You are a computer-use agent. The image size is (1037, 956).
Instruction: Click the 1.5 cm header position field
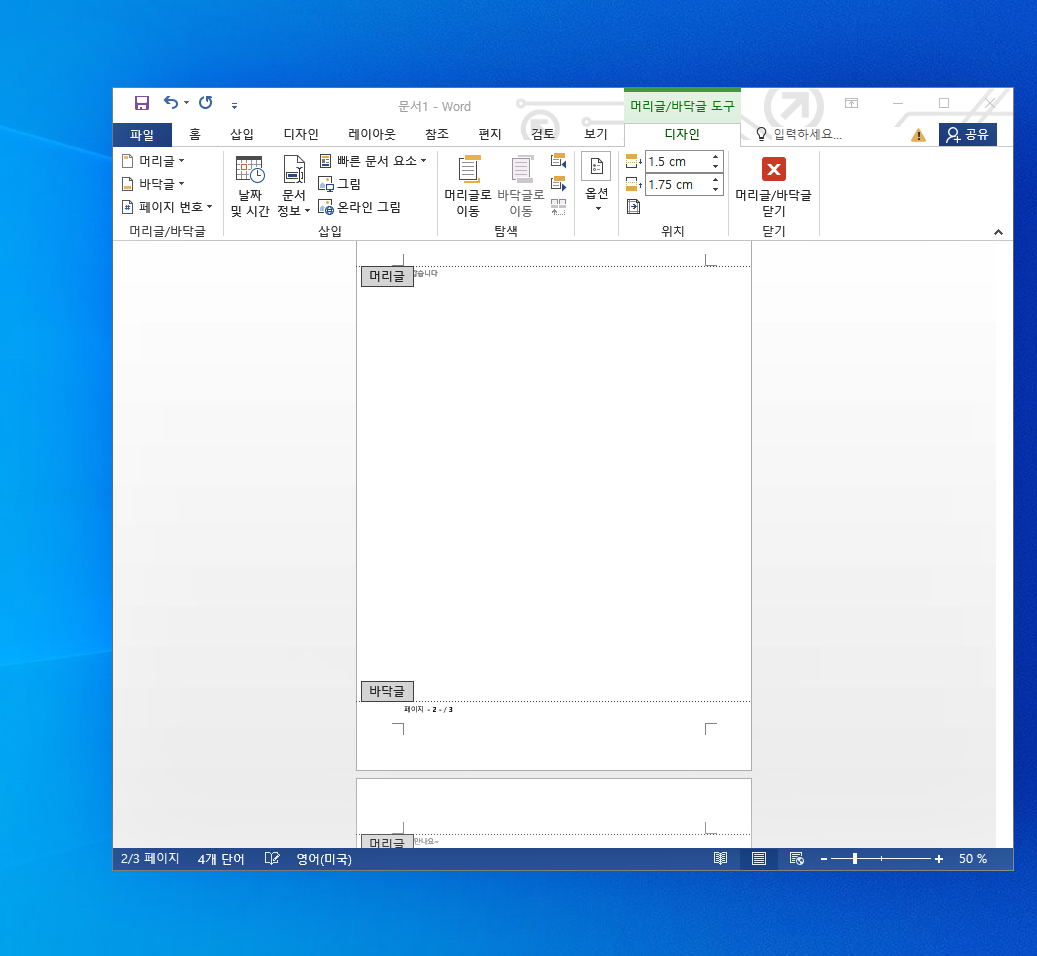[677, 161]
